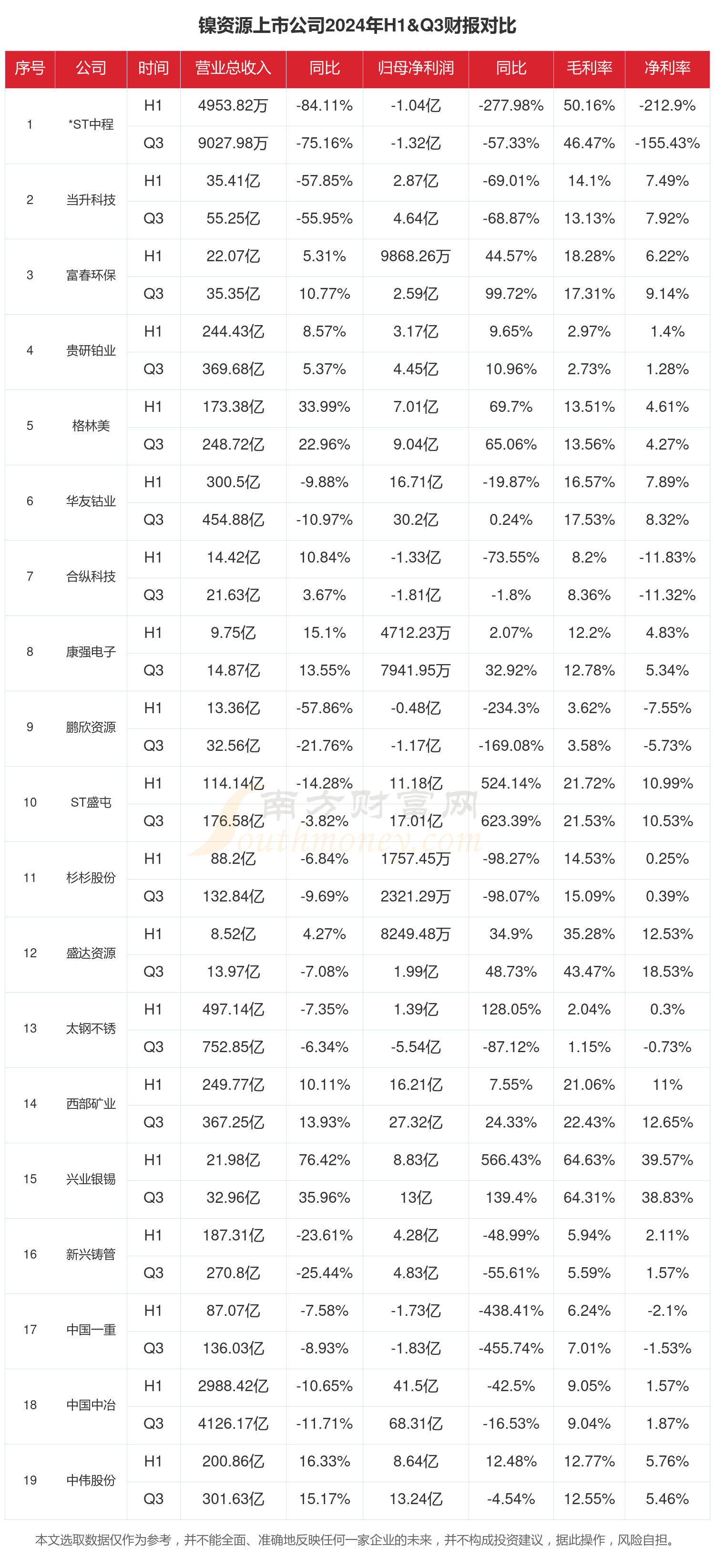Click the 2988.42亿 revenue value
Image resolution: width=715 pixels, height=1568 pixels.
pos(233,1386)
